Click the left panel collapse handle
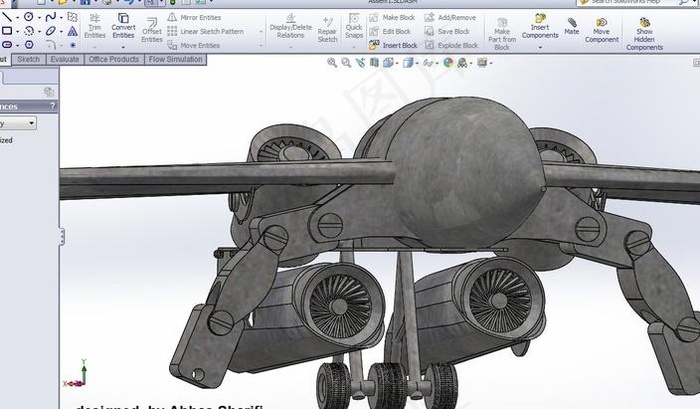This screenshot has width=700, height=409. 62,237
